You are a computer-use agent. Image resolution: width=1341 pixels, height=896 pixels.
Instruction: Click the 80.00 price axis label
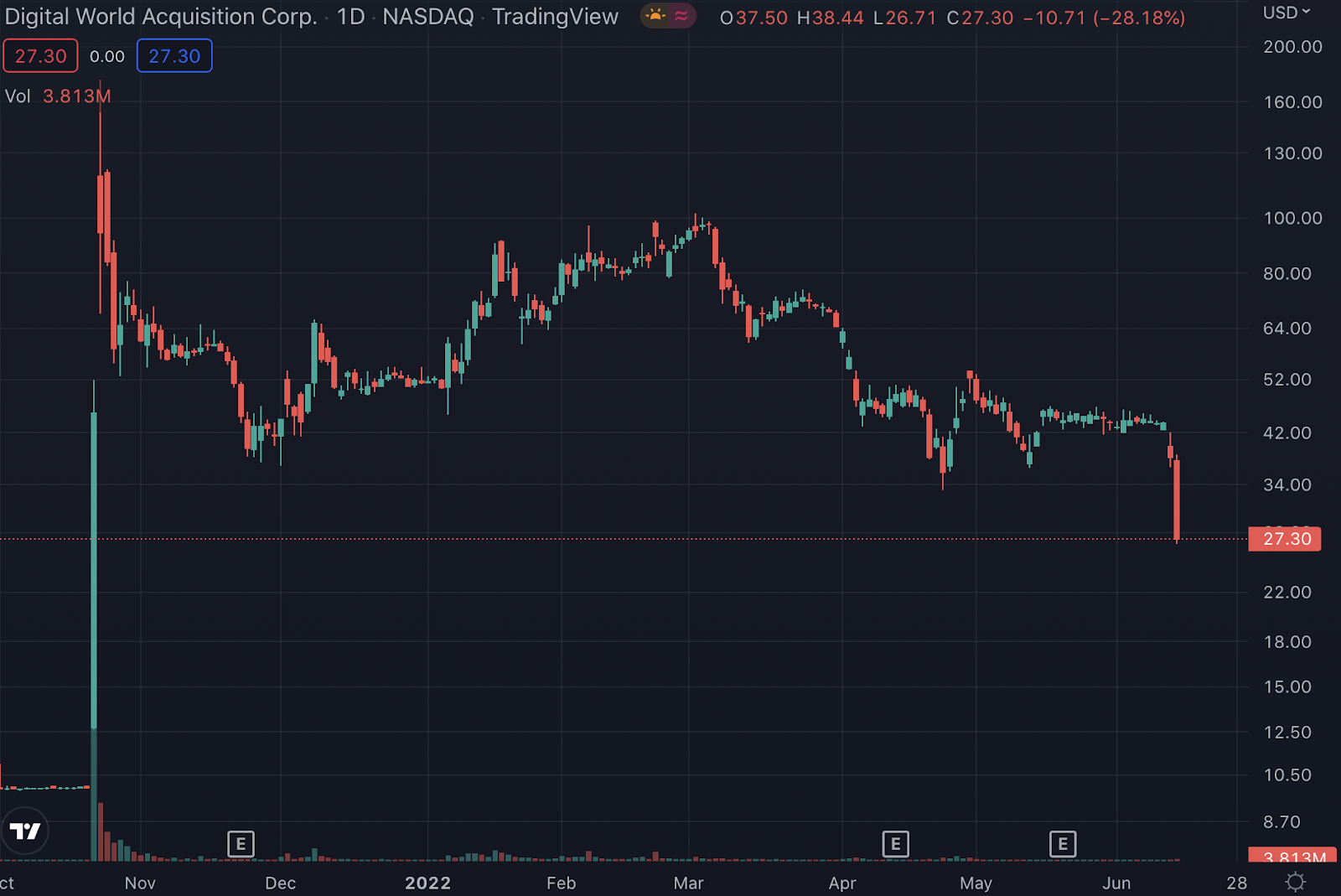coord(1287,273)
